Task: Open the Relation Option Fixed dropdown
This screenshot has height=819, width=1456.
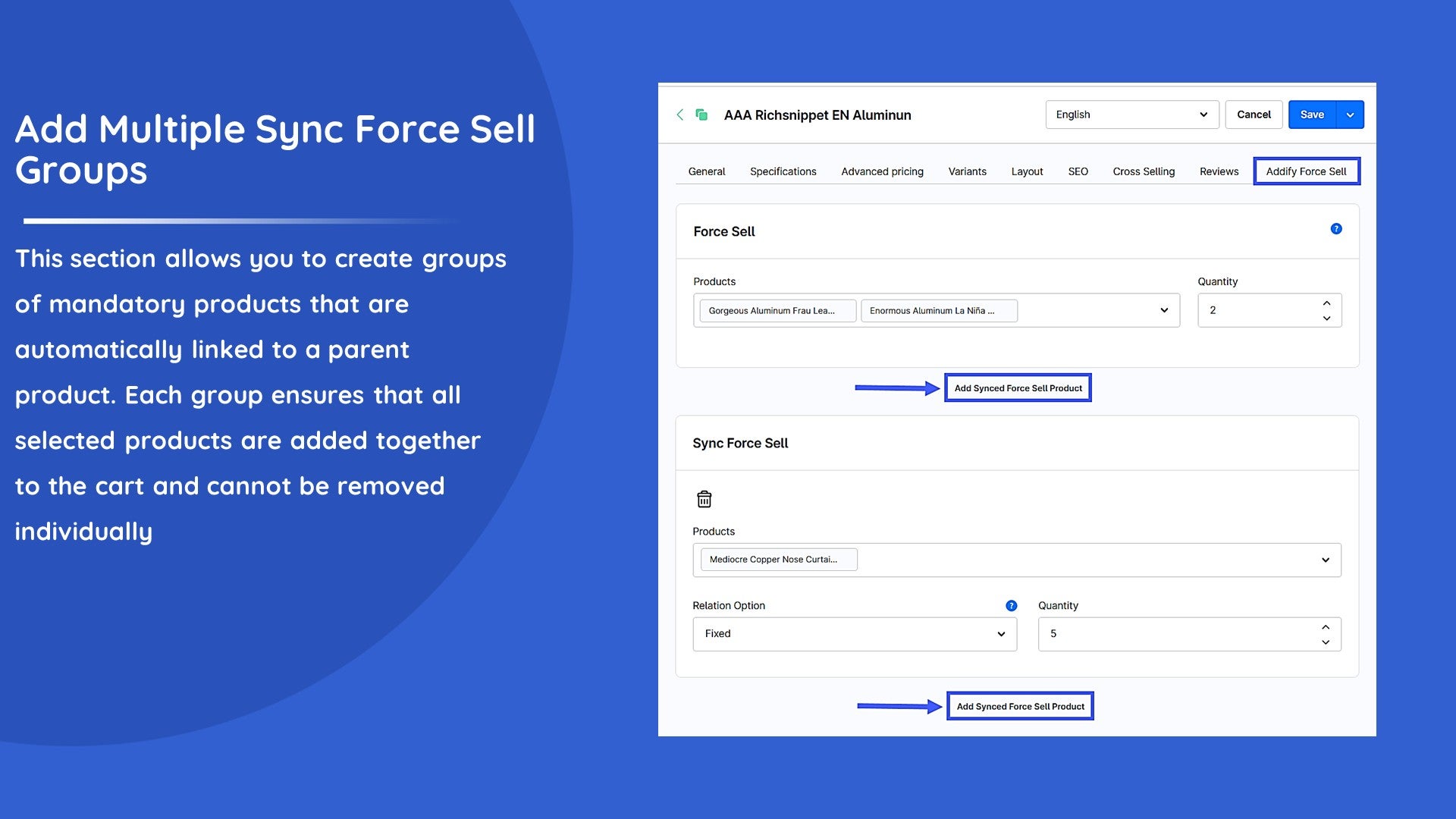Action: [854, 634]
